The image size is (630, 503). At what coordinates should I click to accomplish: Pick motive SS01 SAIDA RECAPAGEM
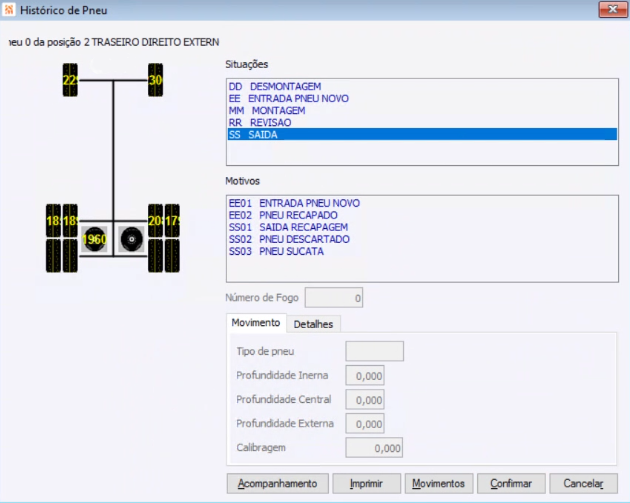tap(422, 227)
